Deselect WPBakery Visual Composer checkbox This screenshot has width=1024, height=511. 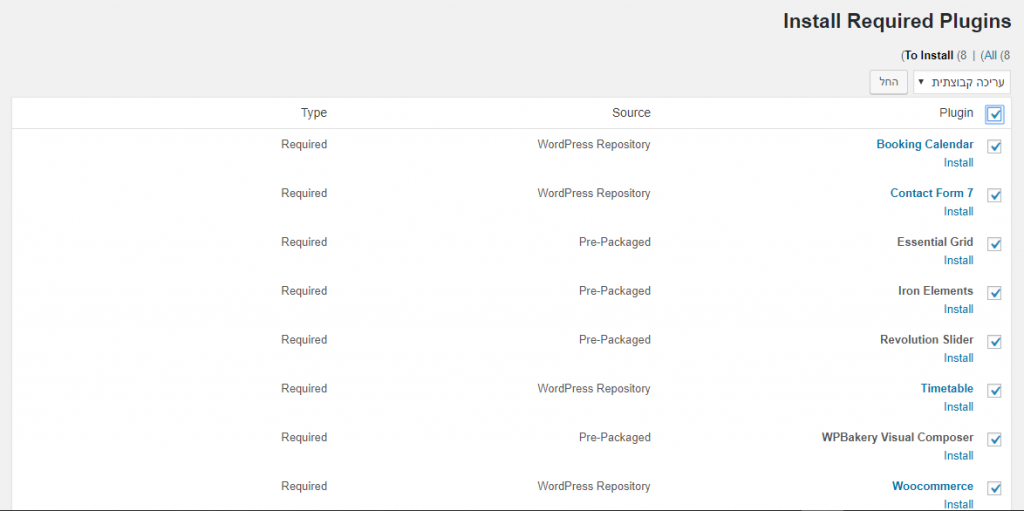click(995, 440)
